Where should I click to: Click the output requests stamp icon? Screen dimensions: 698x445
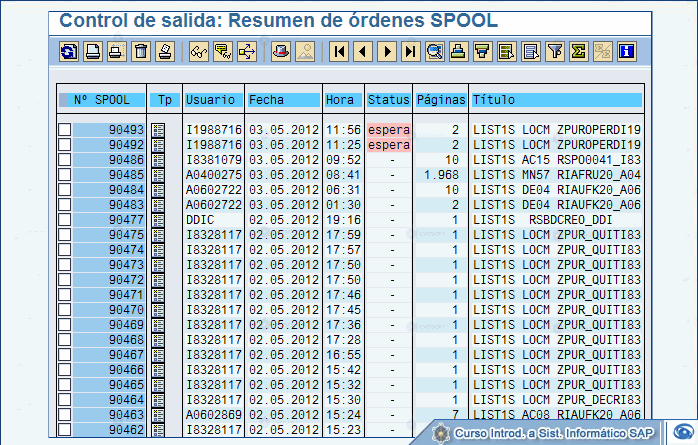click(x=165, y=52)
